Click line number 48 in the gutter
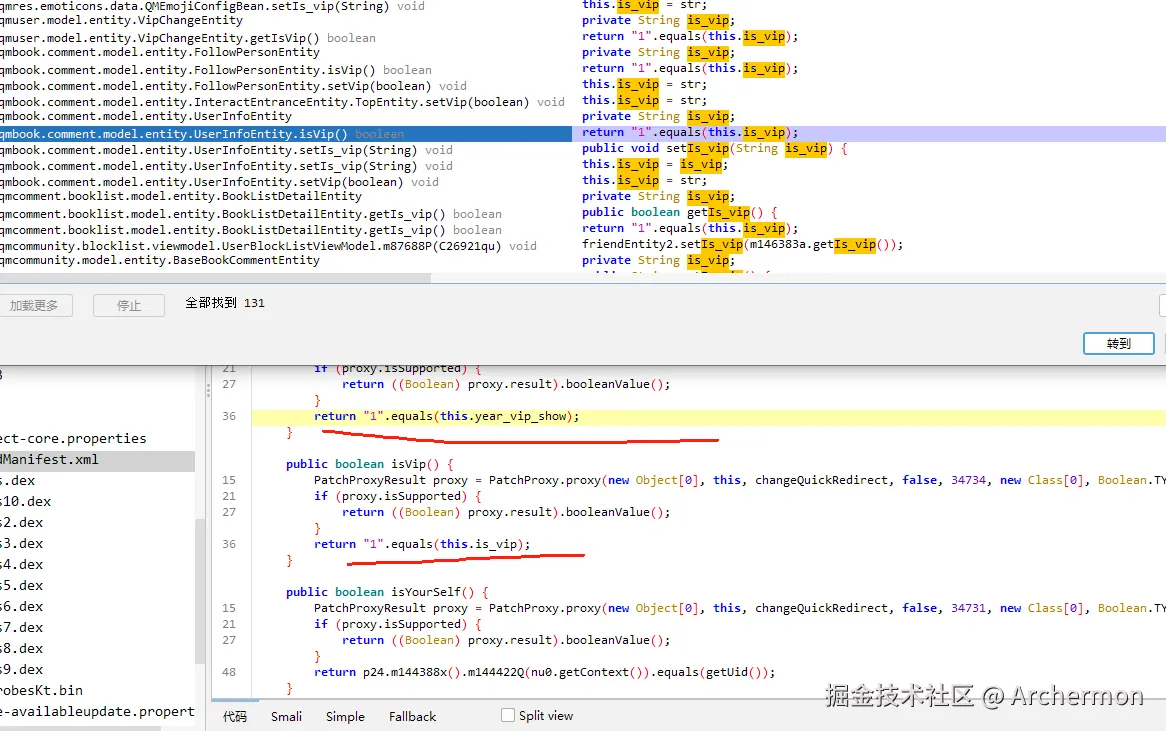 tap(229, 672)
